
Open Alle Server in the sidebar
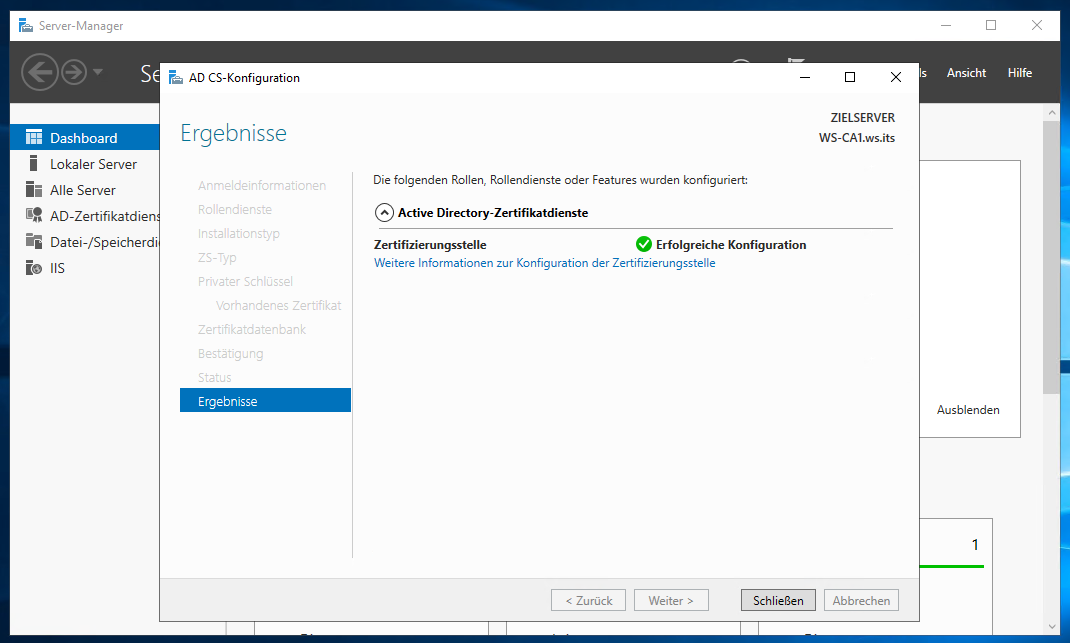[85, 190]
